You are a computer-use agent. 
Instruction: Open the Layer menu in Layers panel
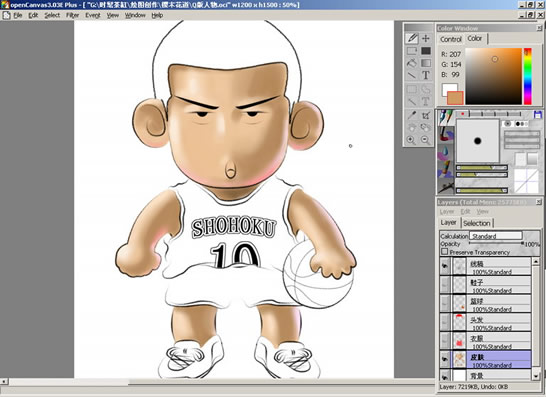coord(446,211)
